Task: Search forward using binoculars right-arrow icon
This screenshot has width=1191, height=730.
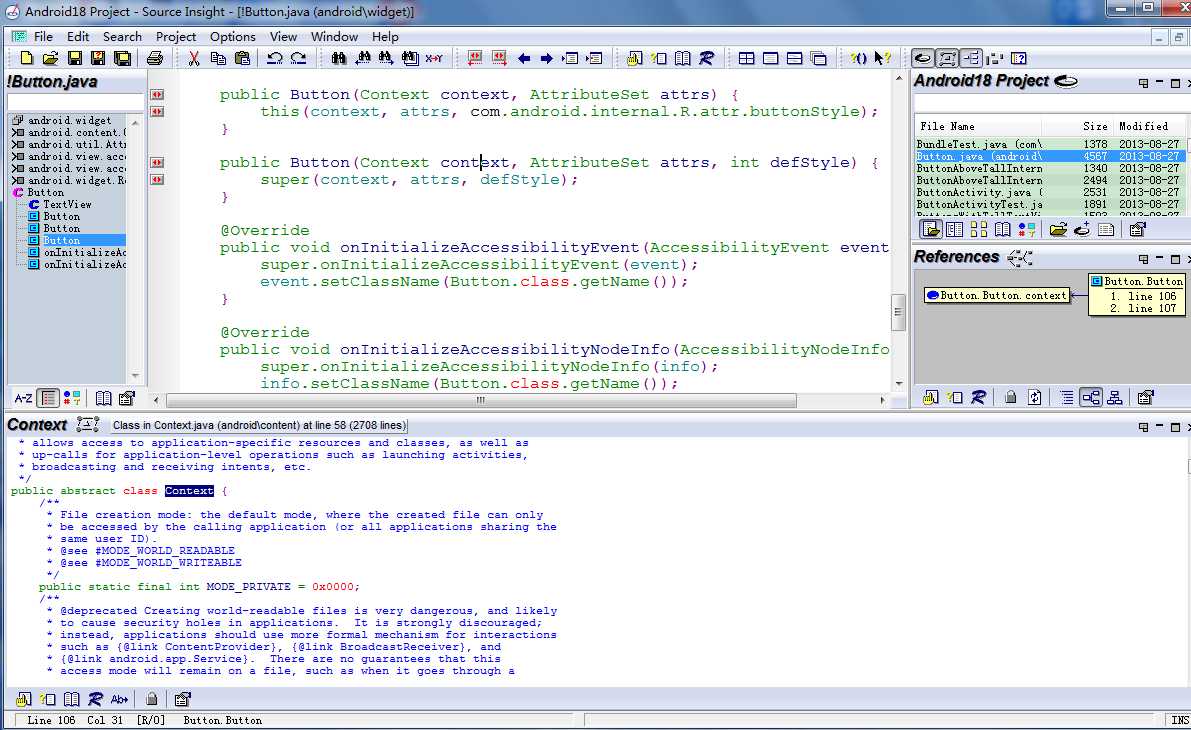Action: (386, 58)
